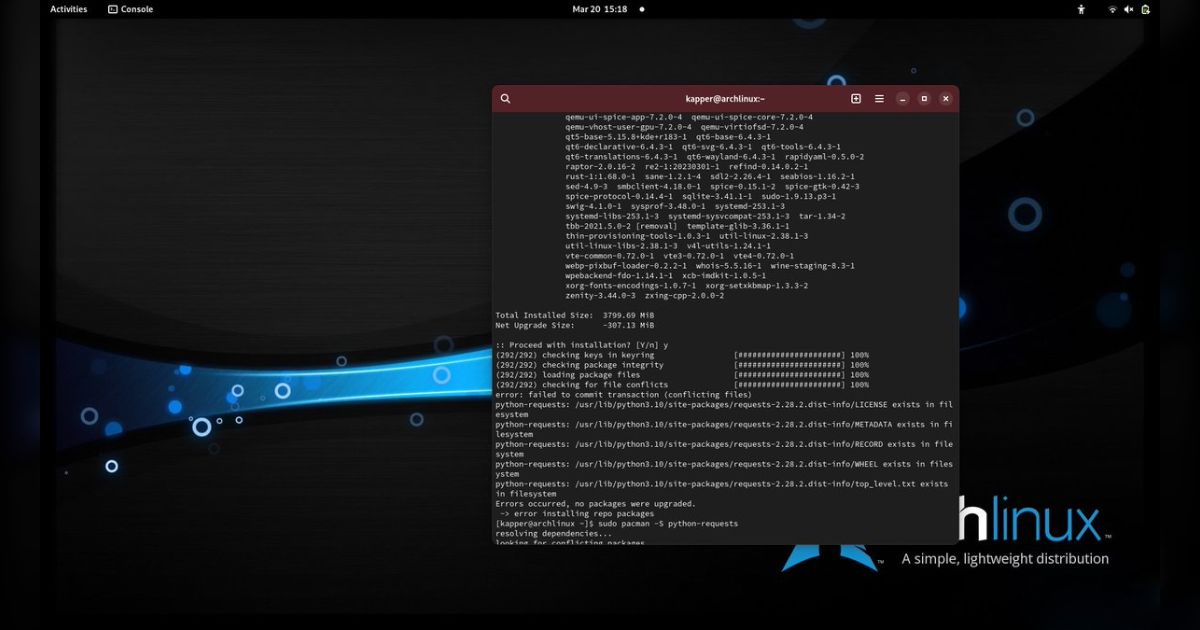This screenshot has height=630, width=1200.
Task: Open the Activities overview
Action: pyautogui.click(x=68, y=9)
